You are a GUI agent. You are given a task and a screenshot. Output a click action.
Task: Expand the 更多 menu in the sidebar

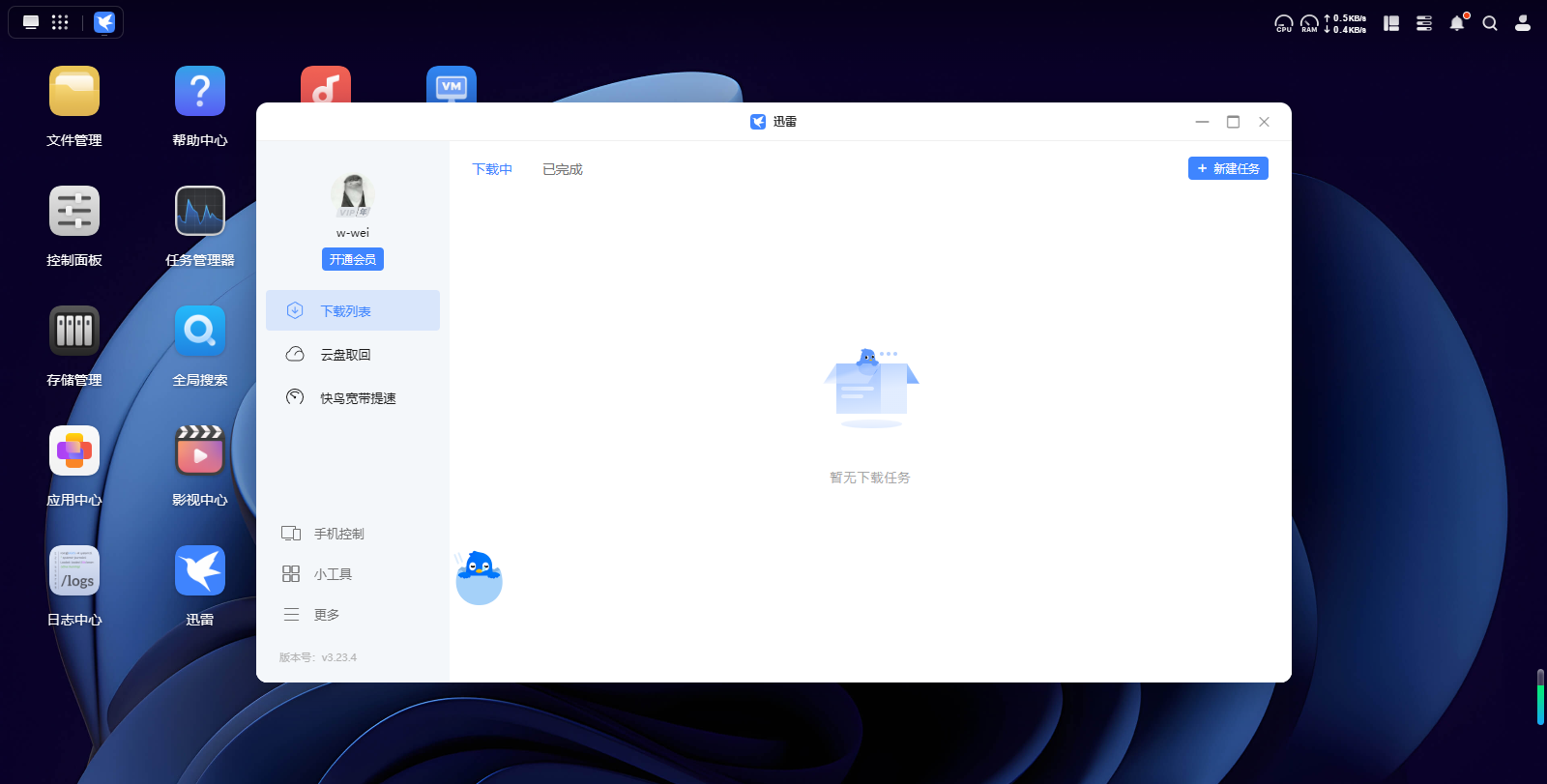tap(311, 615)
